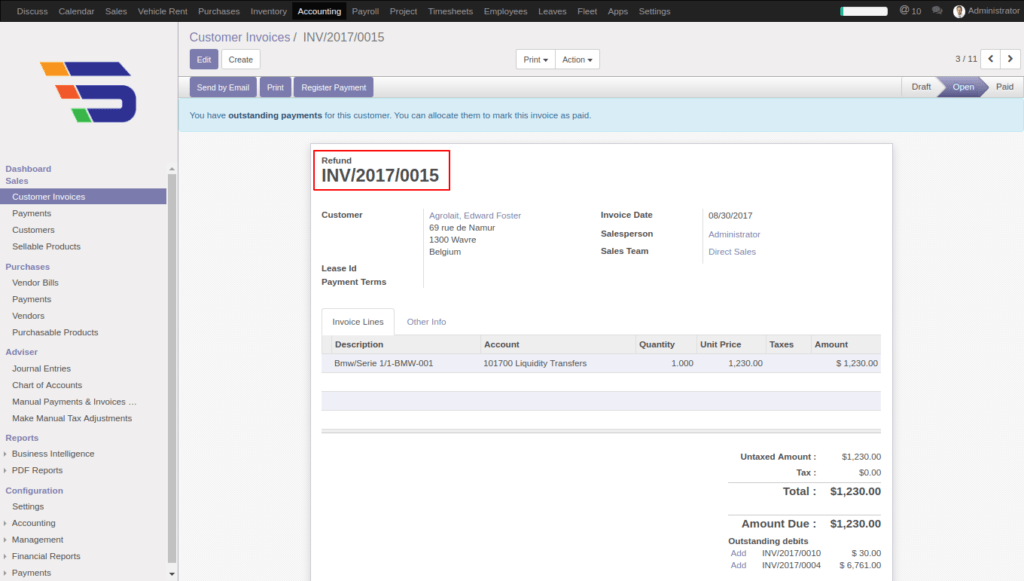Screen dimensions: 1024x581
Task: Open Settings under Configuration in sidebar
Action: [x=28, y=506]
